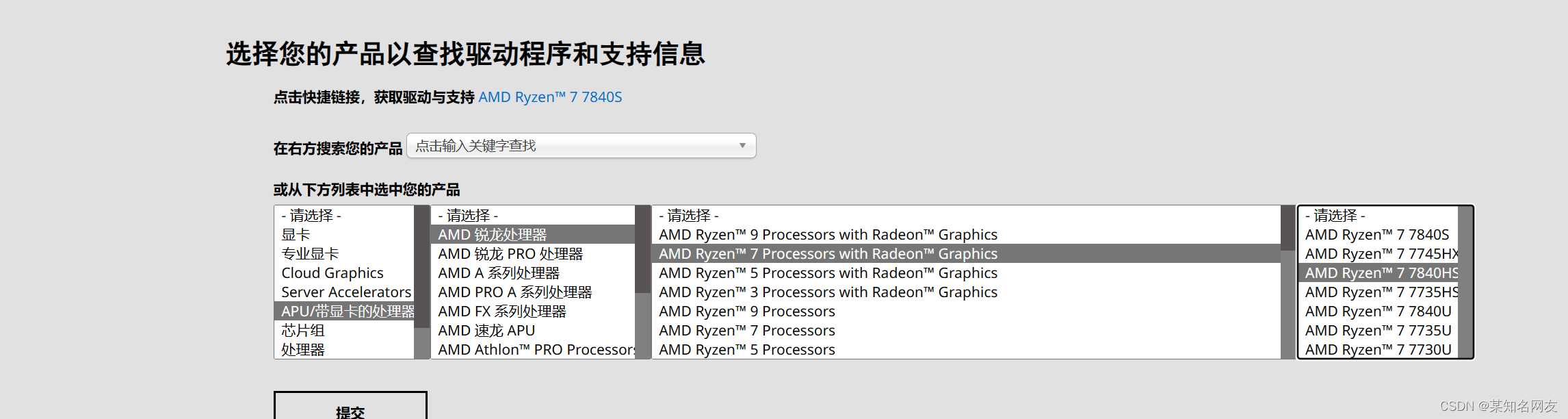Viewport: 1568px width, 419px height.
Task: Click the keyword search product combo box
Action: 581,146
